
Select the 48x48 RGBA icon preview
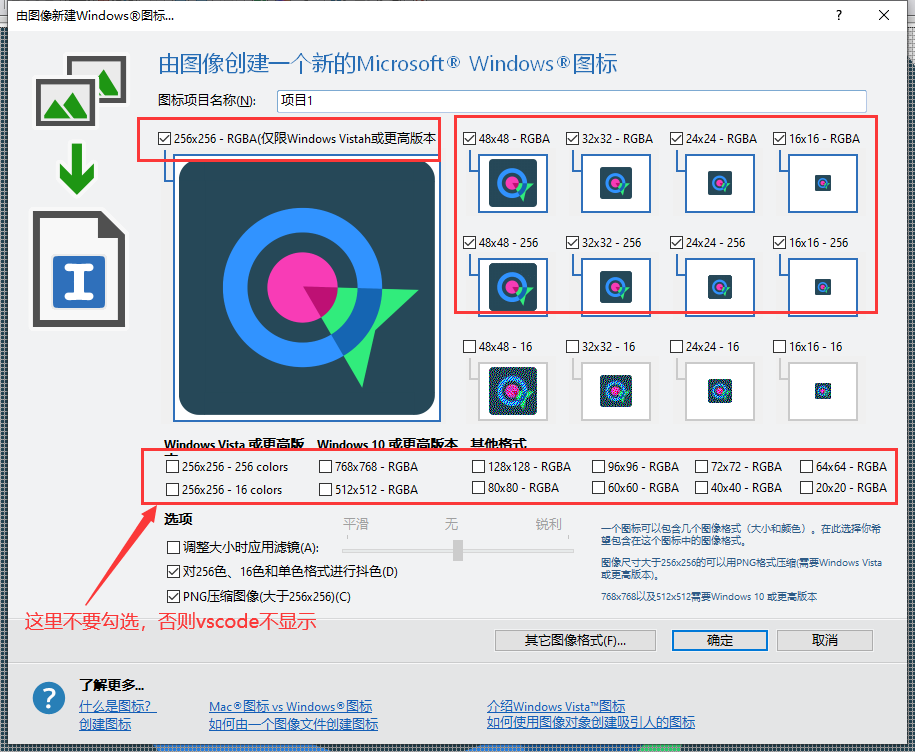[x=513, y=183]
